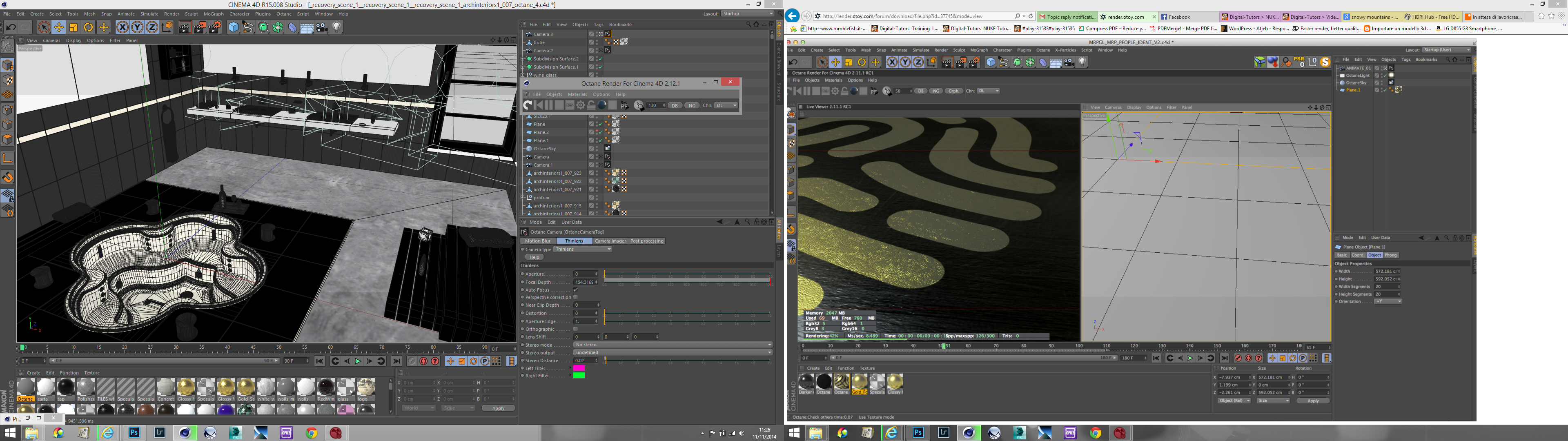Click the Edit Render Settings icon

click(x=215, y=27)
